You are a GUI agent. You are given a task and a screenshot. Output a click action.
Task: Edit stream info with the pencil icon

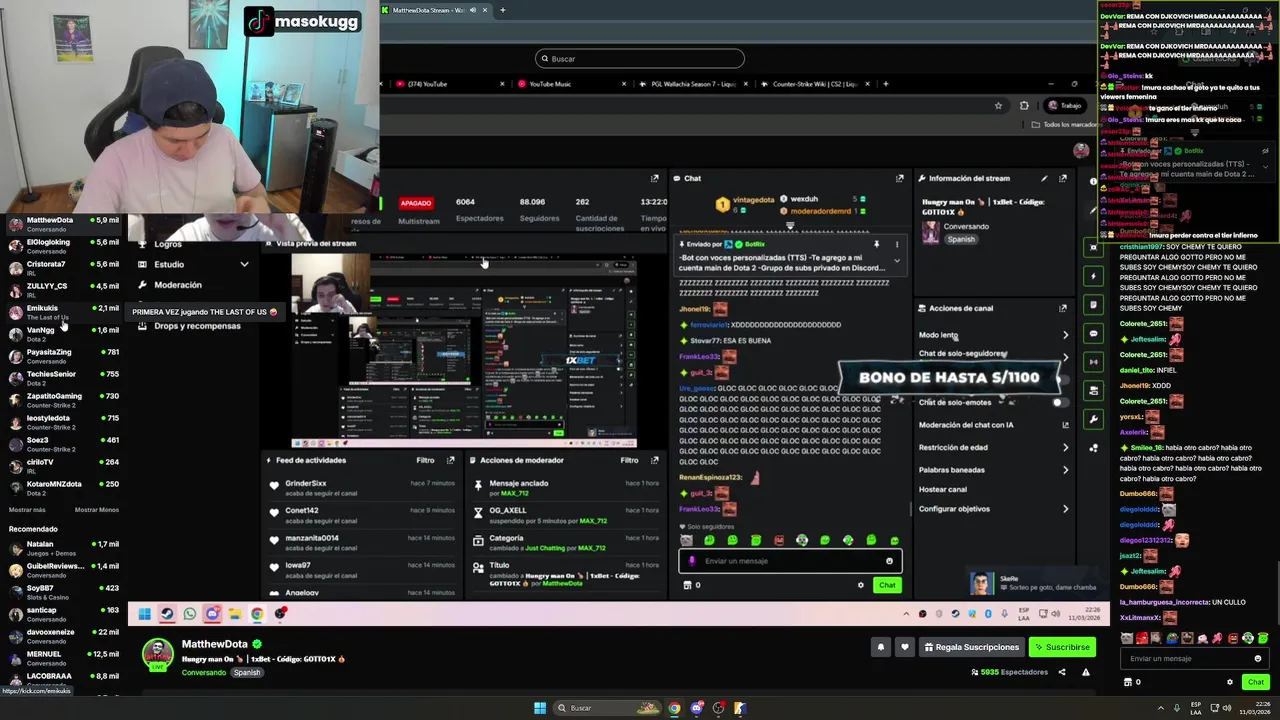pyautogui.click(x=1044, y=178)
